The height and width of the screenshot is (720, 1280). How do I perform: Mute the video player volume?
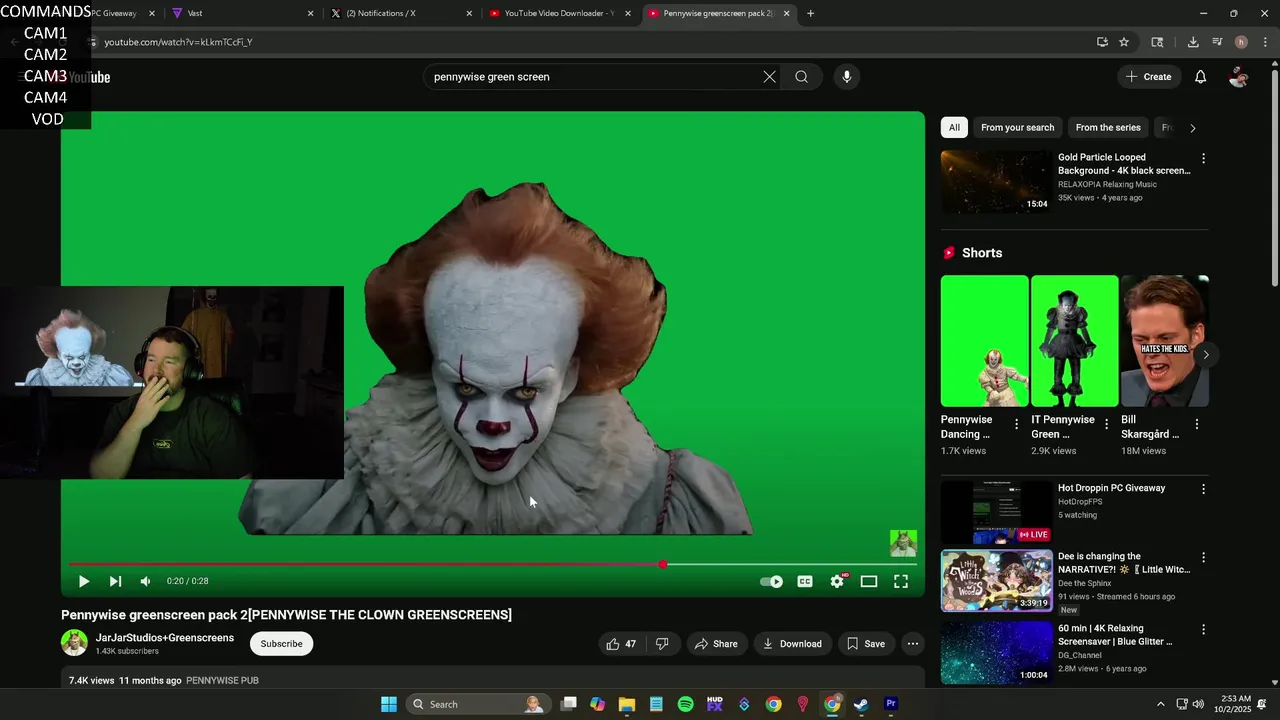click(146, 581)
